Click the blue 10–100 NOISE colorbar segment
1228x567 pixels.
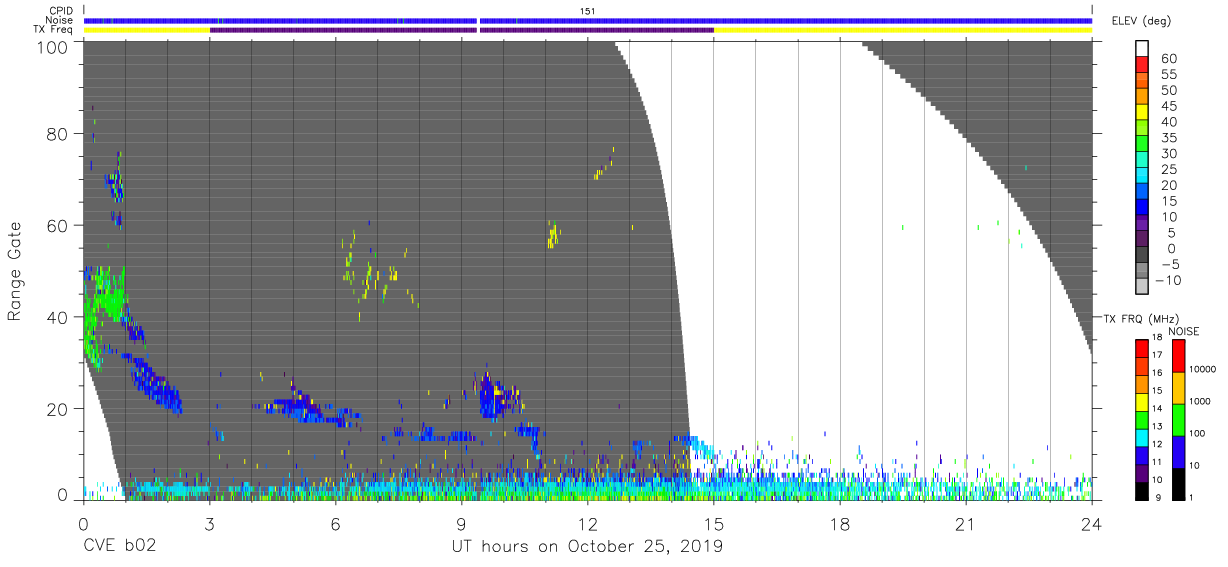pyautogui.click(x=1178, y=450)
